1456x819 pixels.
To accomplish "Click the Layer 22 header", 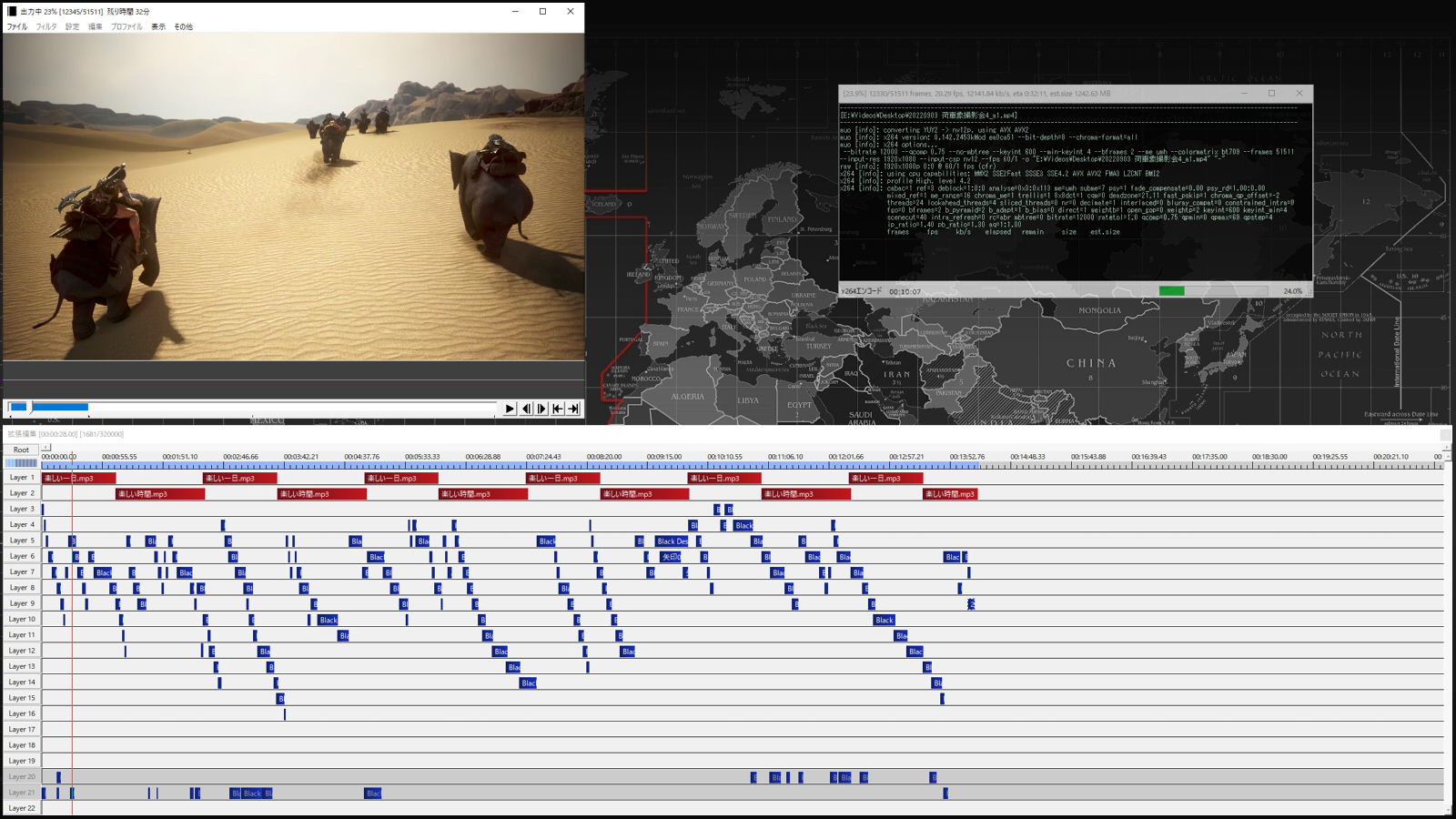I will point(21,808).
